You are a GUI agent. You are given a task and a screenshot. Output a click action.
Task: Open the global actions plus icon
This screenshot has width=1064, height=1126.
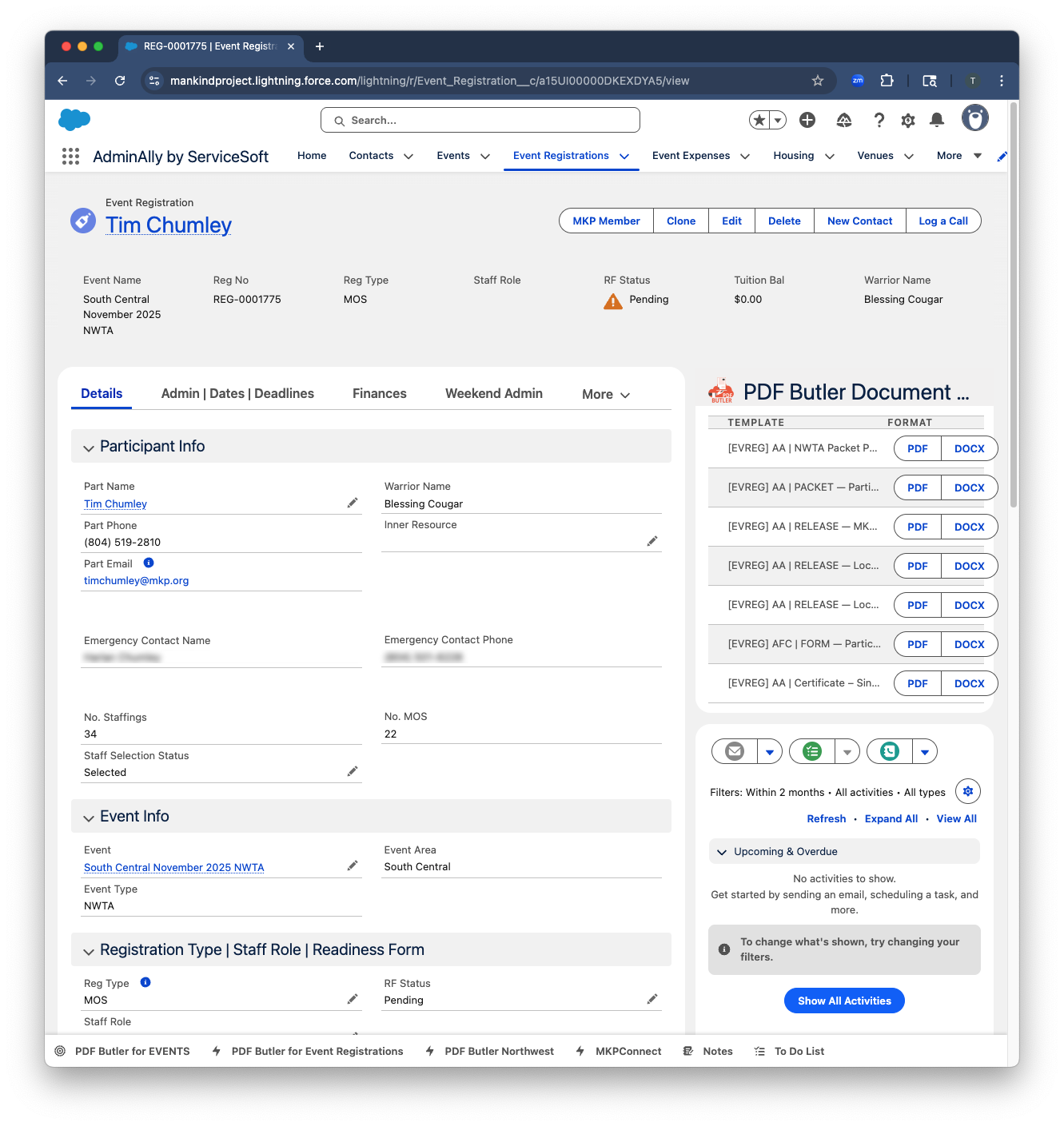point(807,120)
